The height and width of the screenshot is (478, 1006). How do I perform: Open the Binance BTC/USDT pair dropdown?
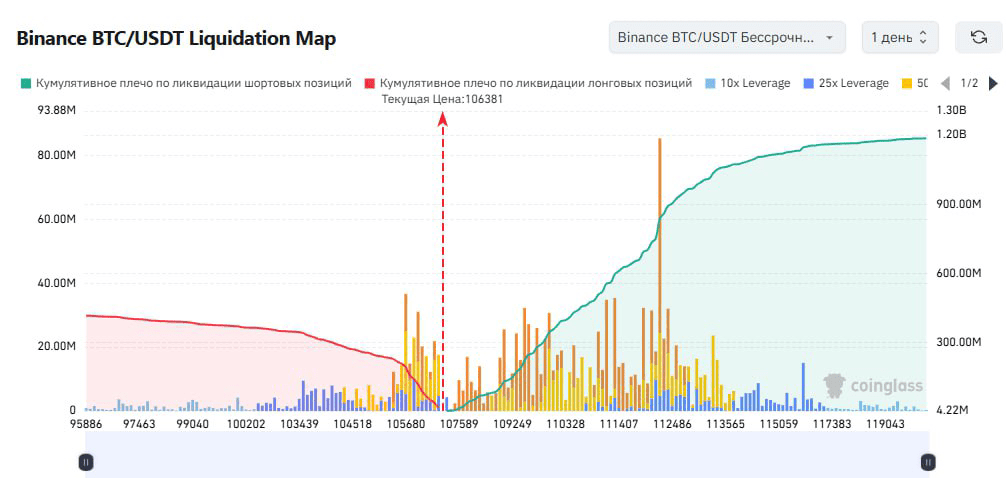727,38
